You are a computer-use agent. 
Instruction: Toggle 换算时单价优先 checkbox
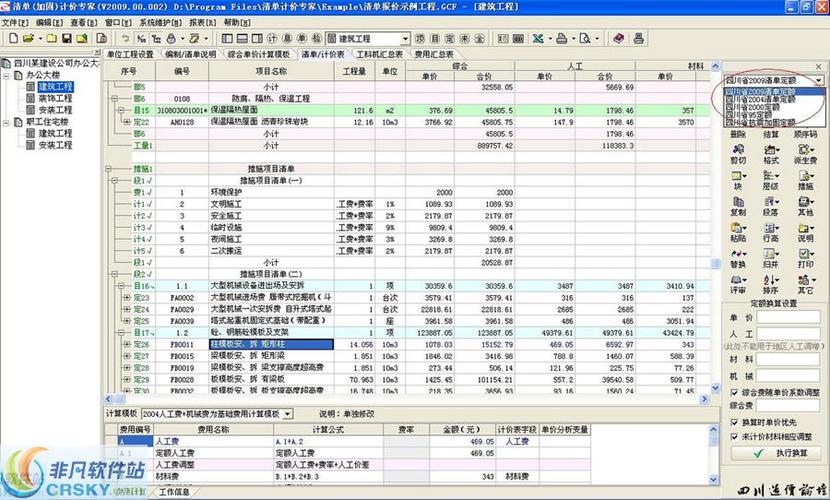coord(734,422)
